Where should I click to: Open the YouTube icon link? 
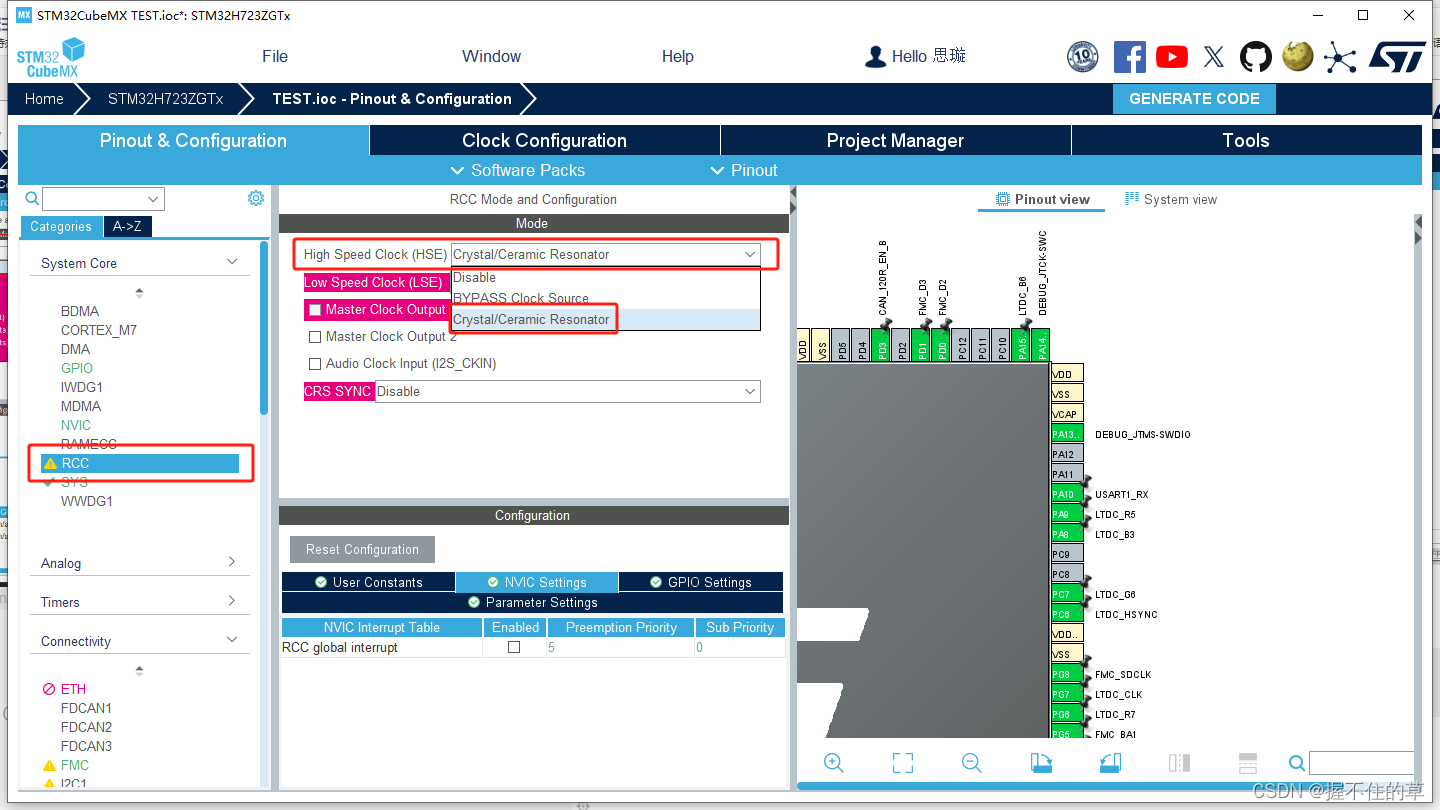1172,57
